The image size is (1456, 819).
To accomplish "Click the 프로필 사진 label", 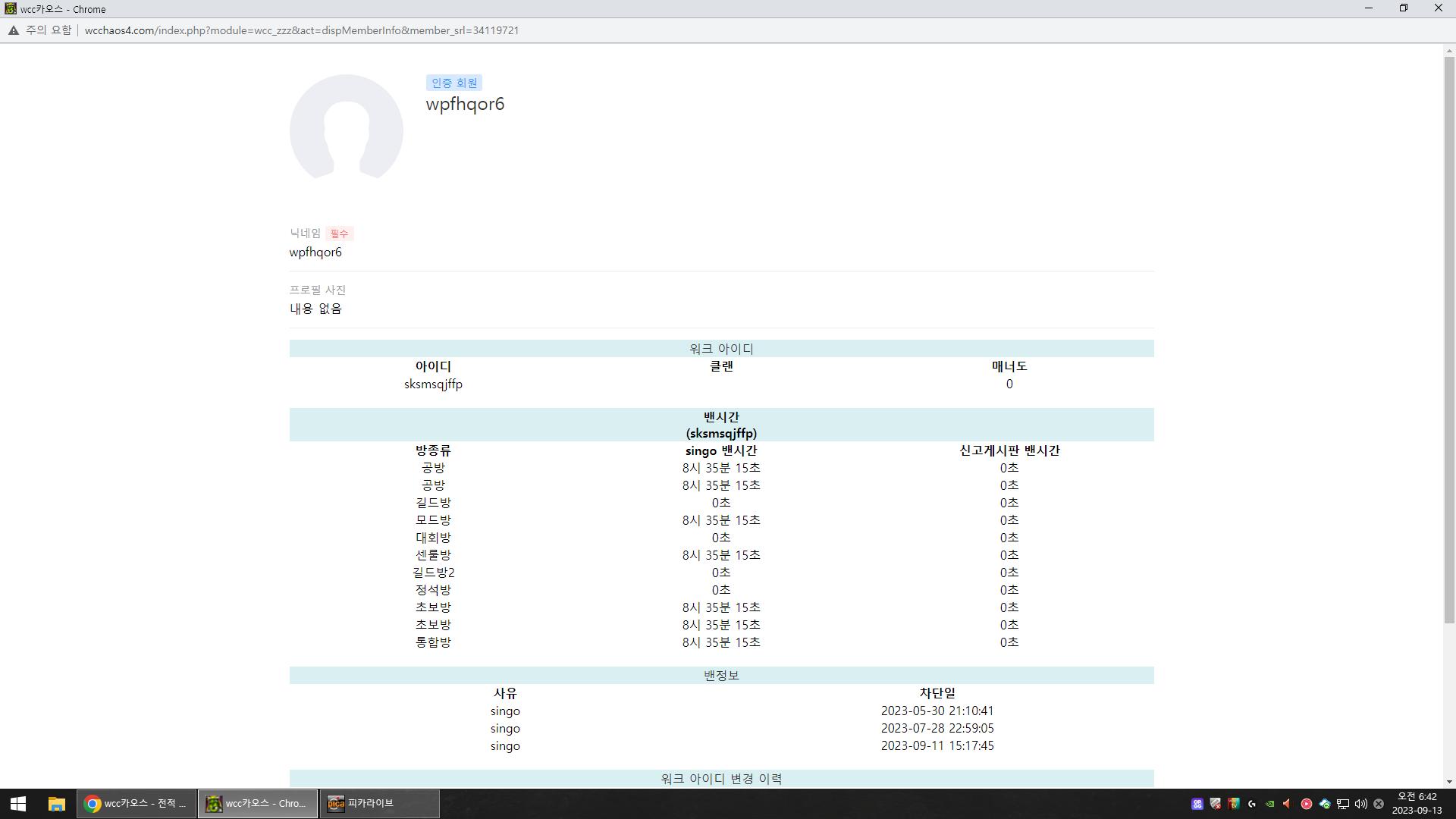I will pyautogui.click(x=318, y=290).
